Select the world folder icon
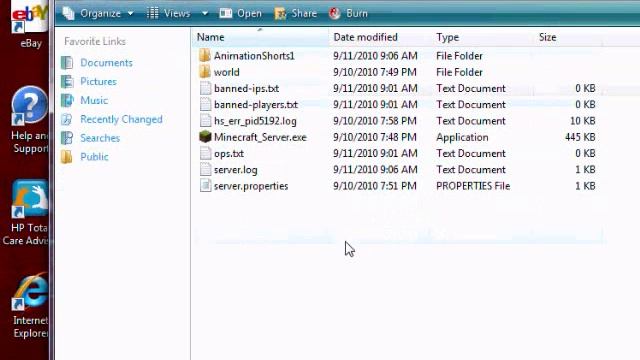The image size is (640, 360). pyautogui.click(x=205, y=72)
